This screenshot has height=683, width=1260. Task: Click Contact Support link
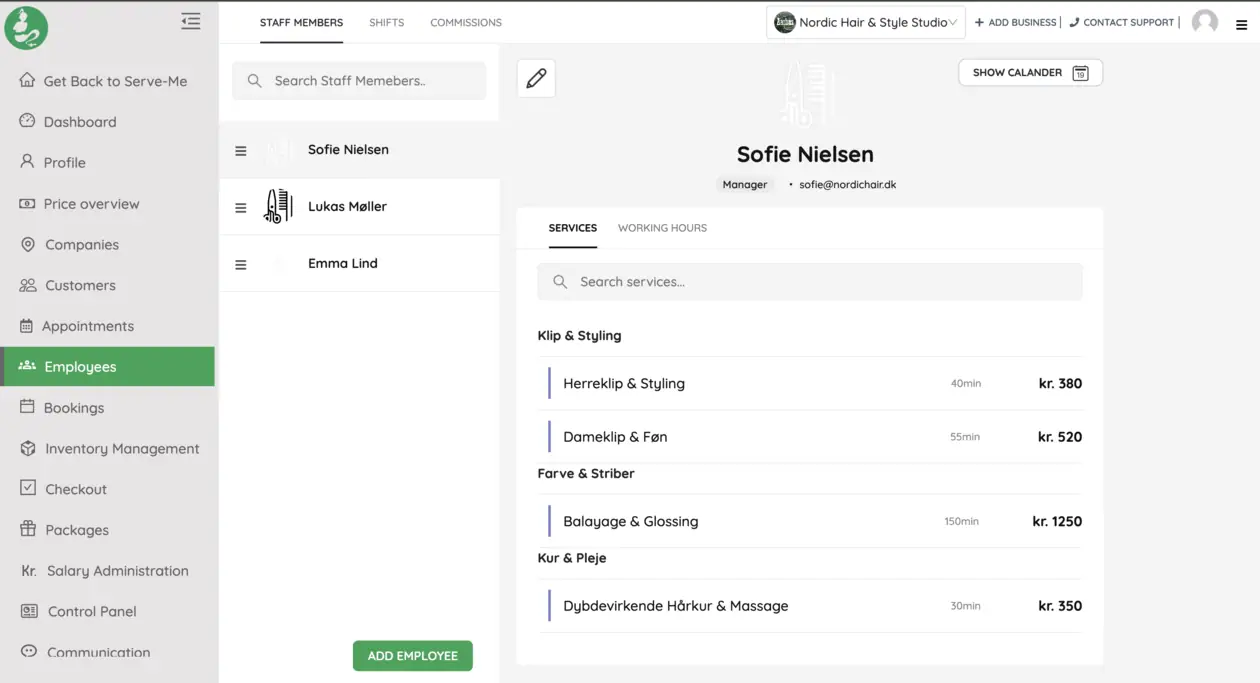tap(1122, 22)
